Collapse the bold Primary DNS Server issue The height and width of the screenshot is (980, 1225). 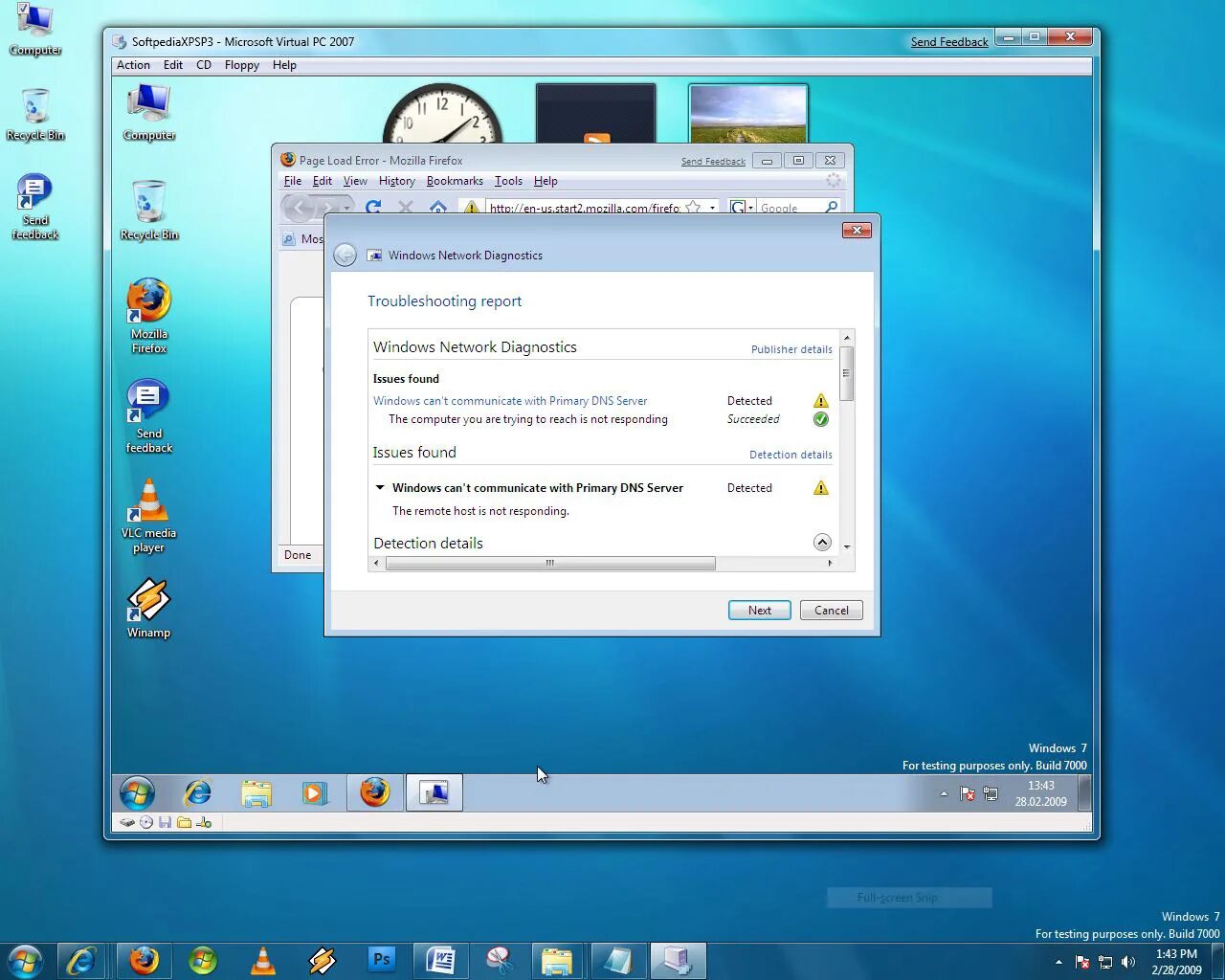pos(380,488)
